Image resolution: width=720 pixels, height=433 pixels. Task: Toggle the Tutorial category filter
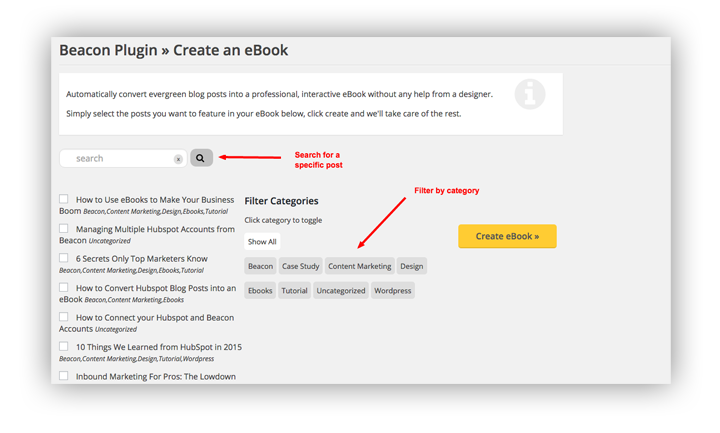click(x=294, y=291)
